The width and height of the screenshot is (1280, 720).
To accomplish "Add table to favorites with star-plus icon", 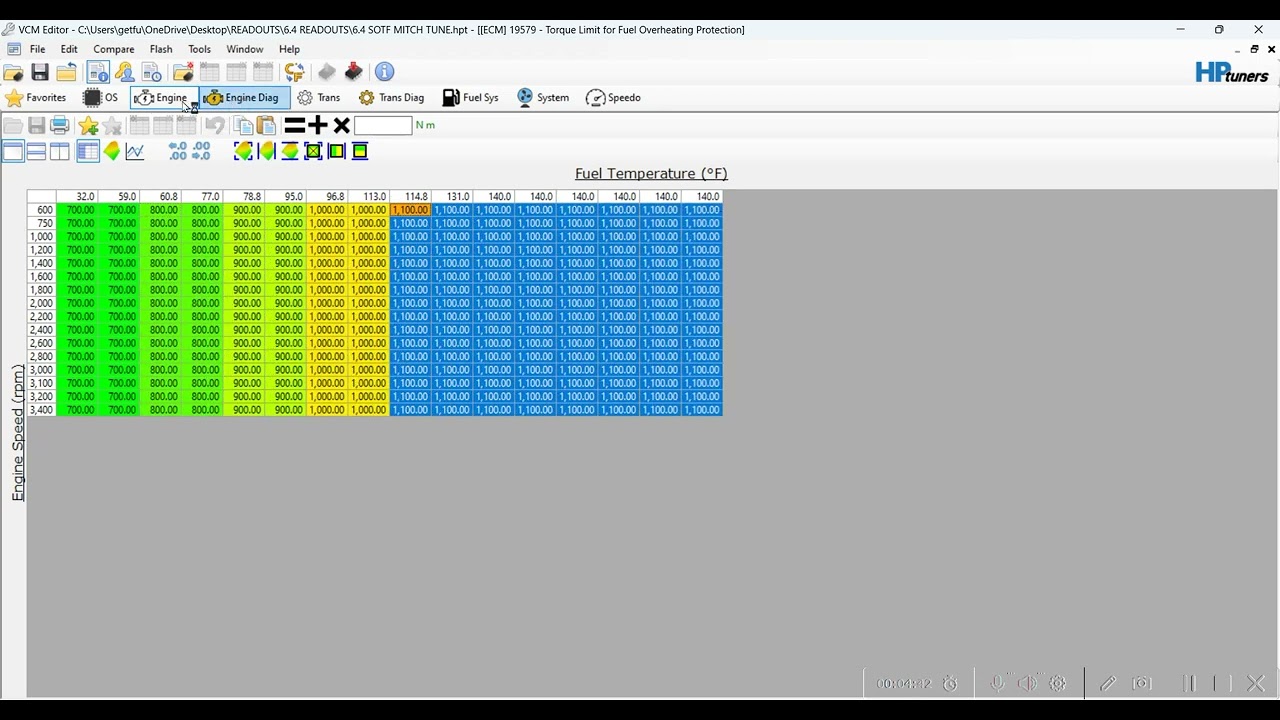I will click(x=89, y=125).
